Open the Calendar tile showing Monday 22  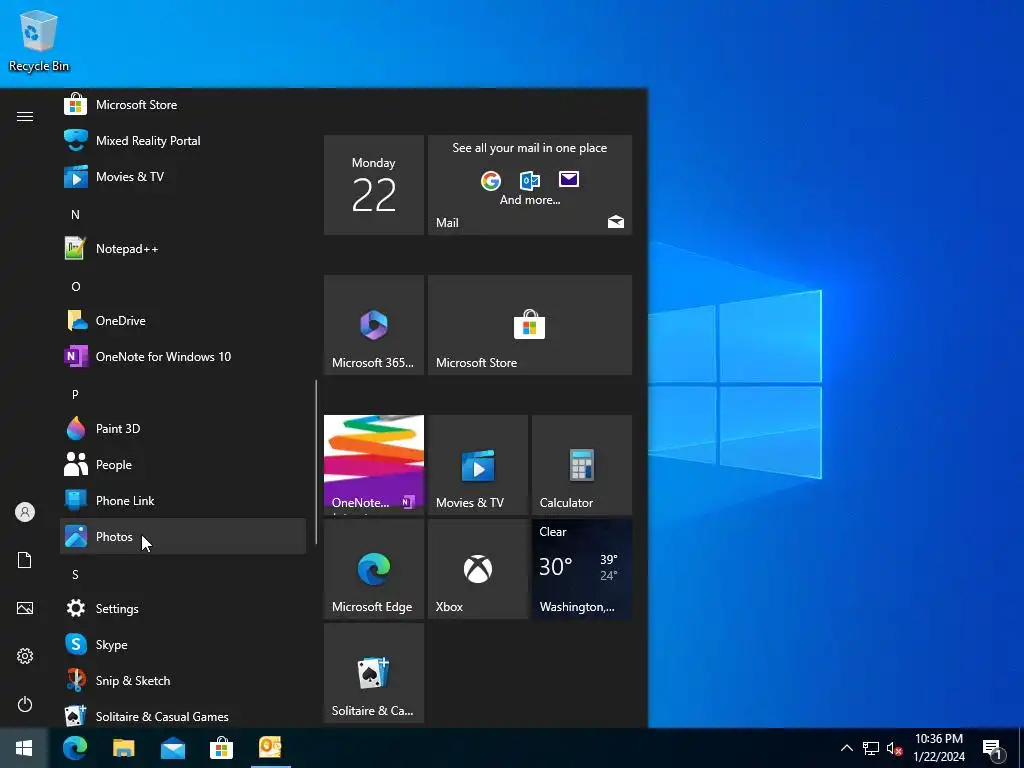coord(374,185)
